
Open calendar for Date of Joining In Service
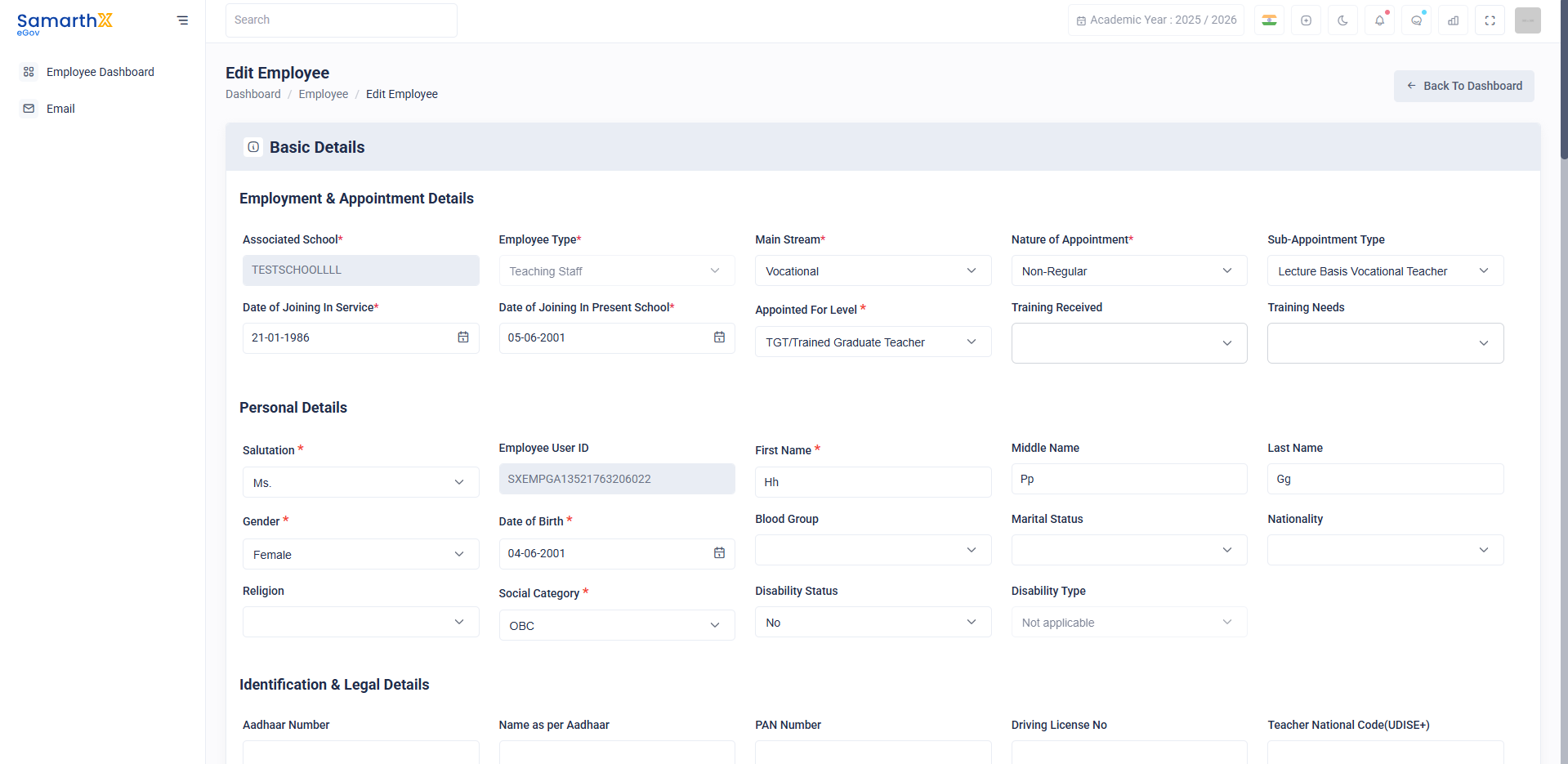click(x=463, y=337)
